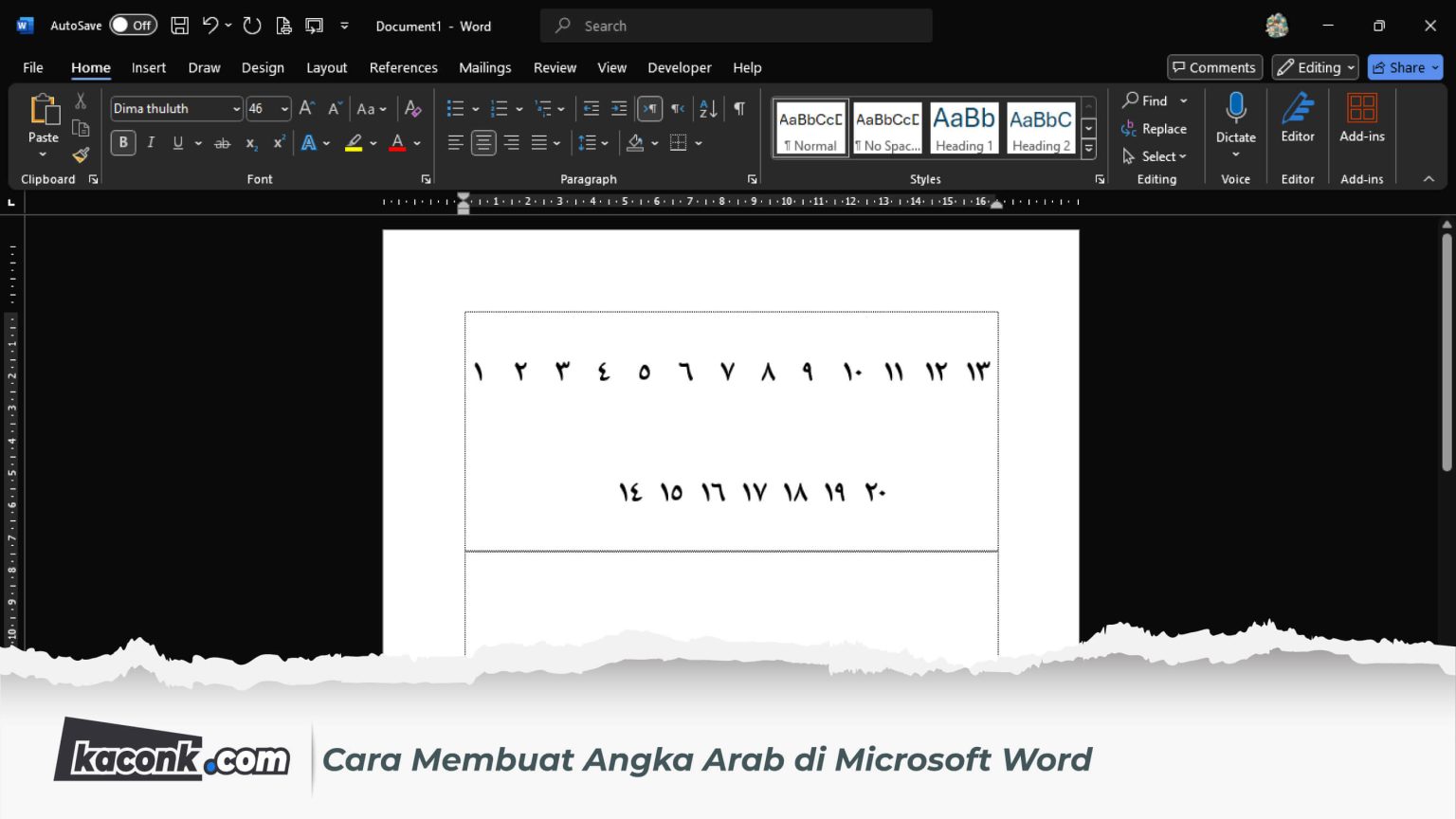Screen dimensions: 1456x819
Task: Justify the paragraph text
Action: [539, 143]
